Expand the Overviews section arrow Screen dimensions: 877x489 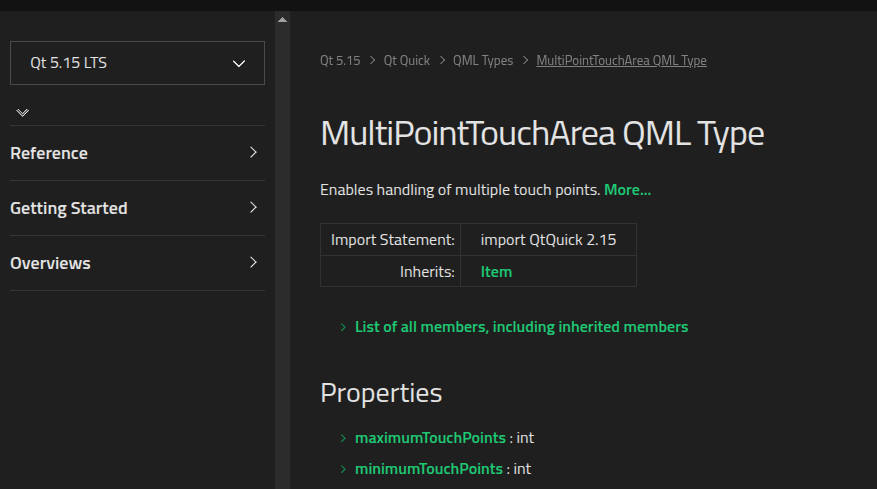(x=253, y=262)
